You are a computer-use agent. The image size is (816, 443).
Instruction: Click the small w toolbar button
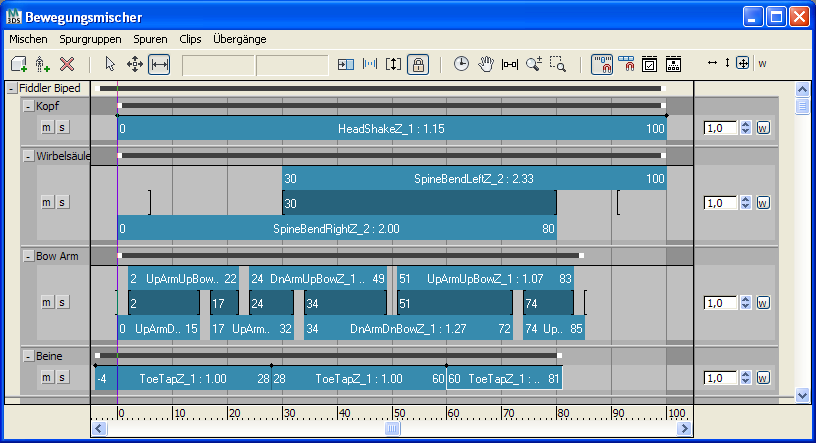762,64
